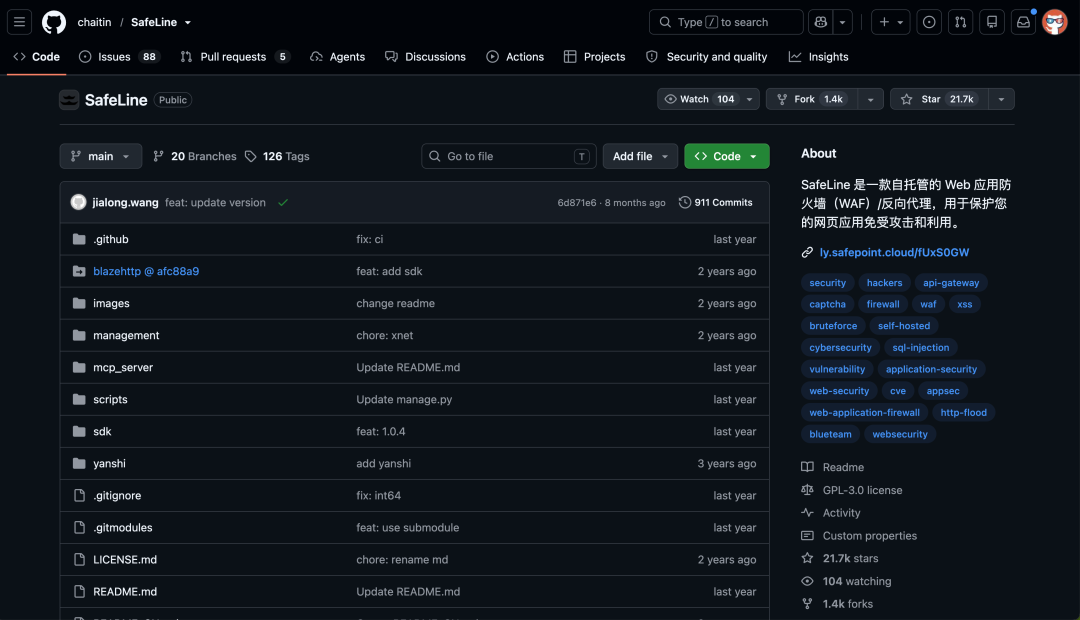1080x620 pixels.
Task: Open the Add file dropdown
Action: tap(640, 156)
